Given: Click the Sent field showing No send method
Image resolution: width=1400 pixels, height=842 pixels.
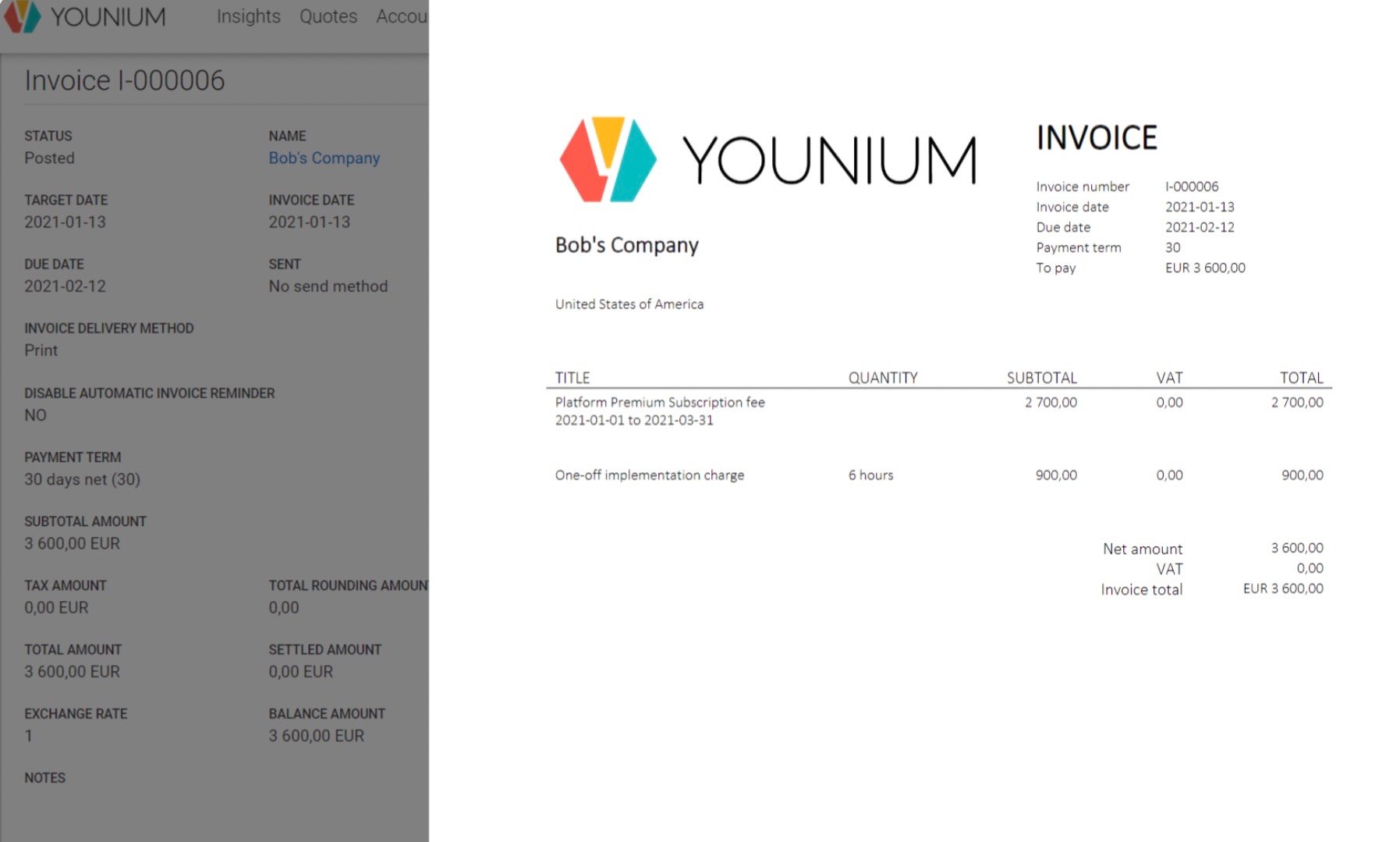Looking at the screenshot, I should [x=327, y=286].
